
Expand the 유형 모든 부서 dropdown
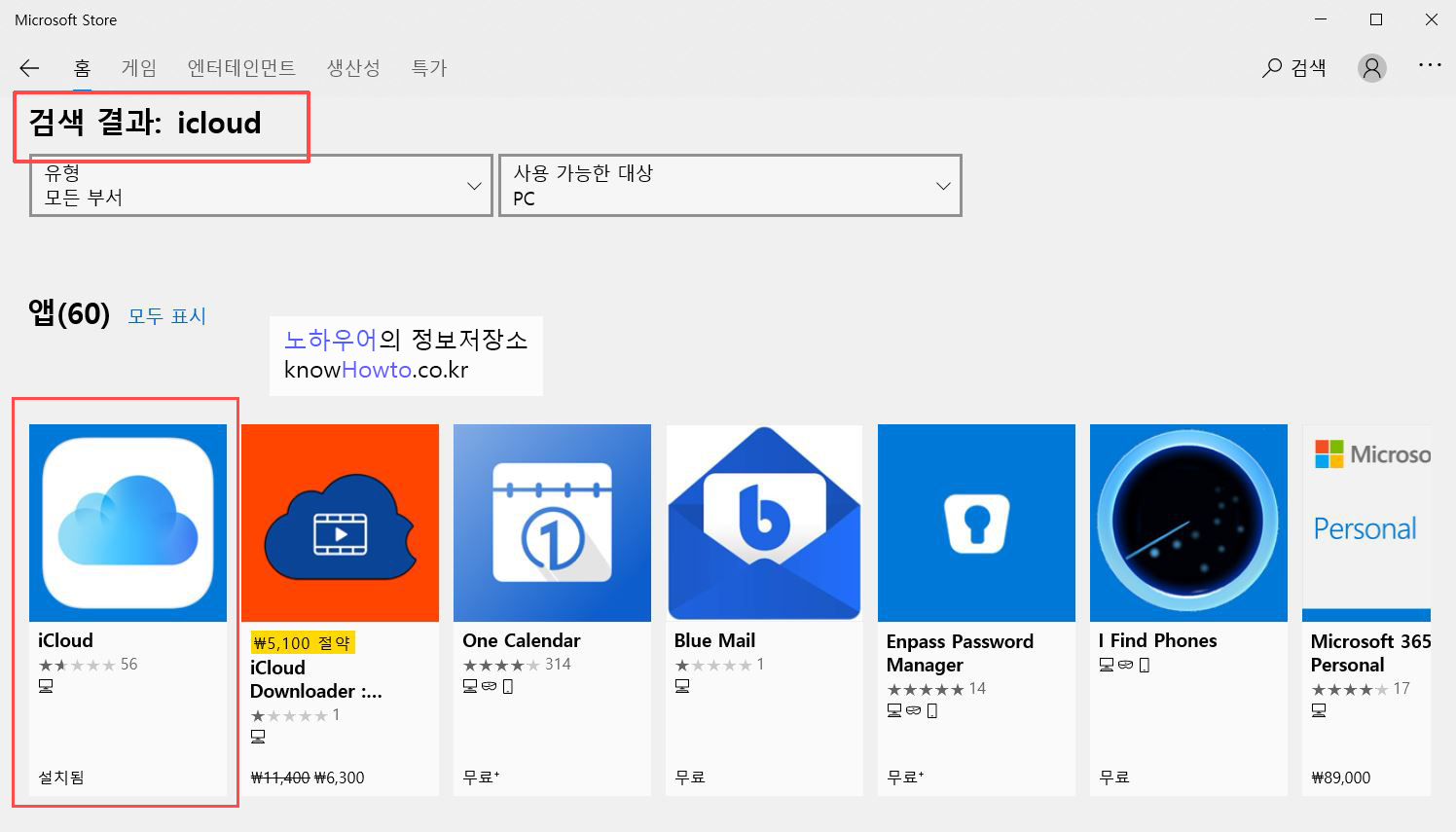261,185
